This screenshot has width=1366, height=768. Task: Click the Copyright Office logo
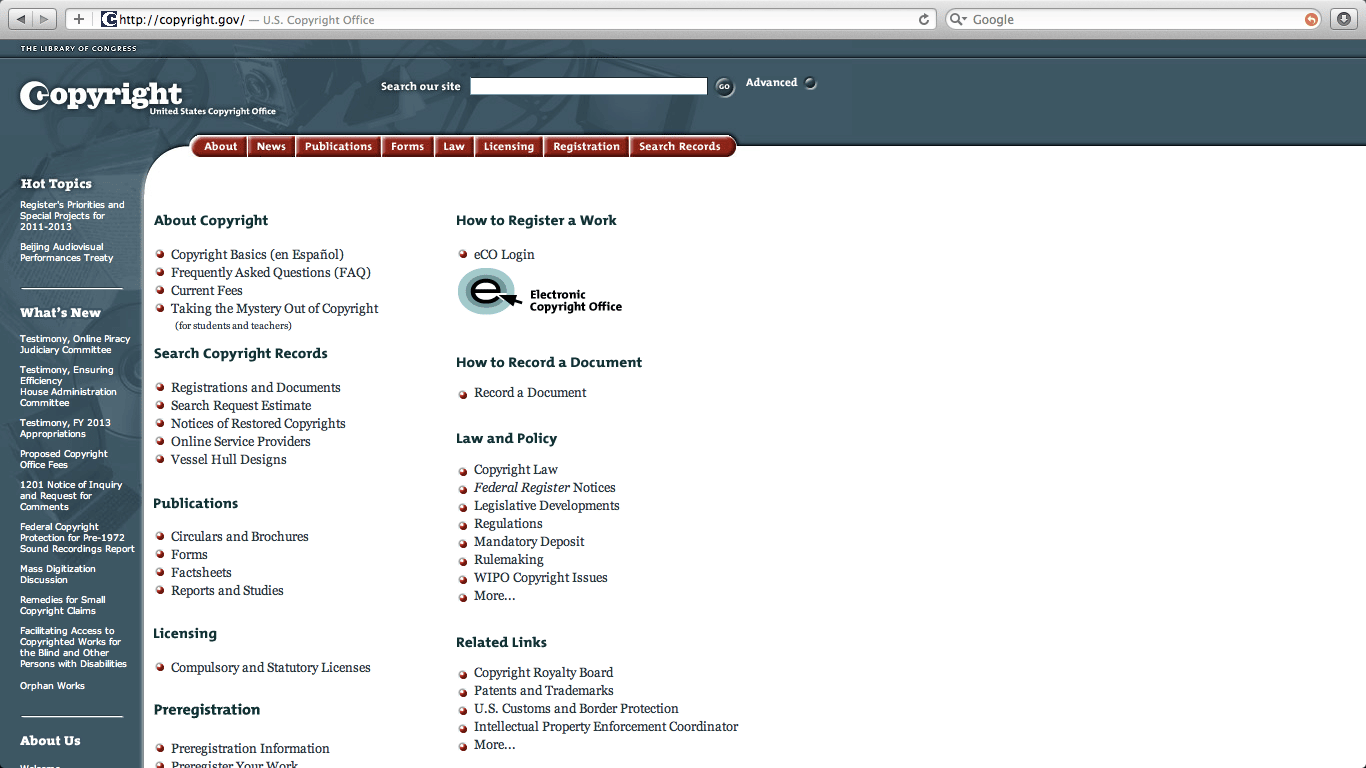[x=100, y=96]
